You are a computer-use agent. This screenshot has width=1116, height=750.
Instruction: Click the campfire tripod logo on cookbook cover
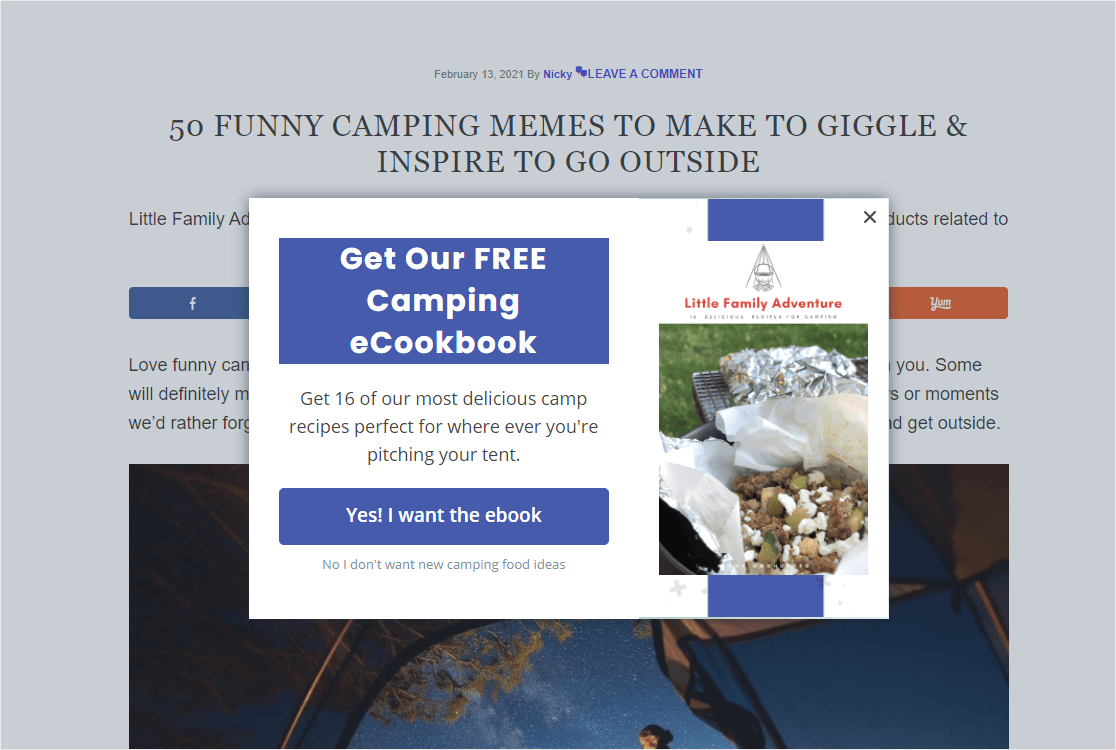pos(763,268)
